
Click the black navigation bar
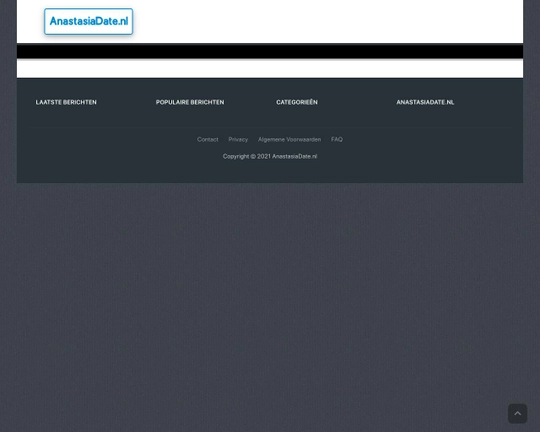(270, 51)
